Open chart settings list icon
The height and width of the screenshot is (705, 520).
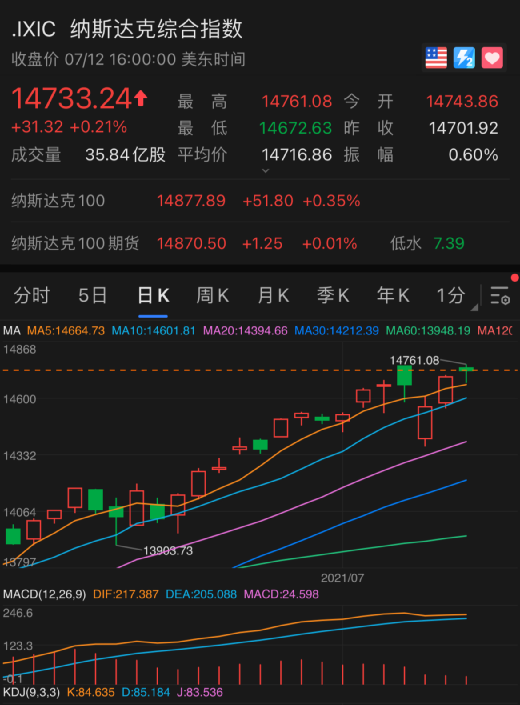(x=500, y=295)
